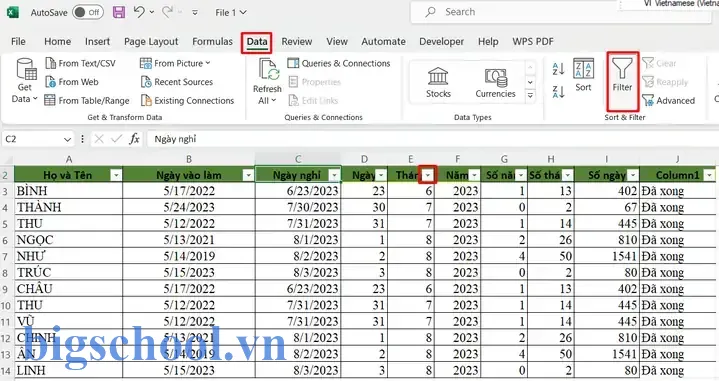Screen dimensions: 719x381
Task: Open filter dropdown for Họ và Tên
Action: coord(116,175)
